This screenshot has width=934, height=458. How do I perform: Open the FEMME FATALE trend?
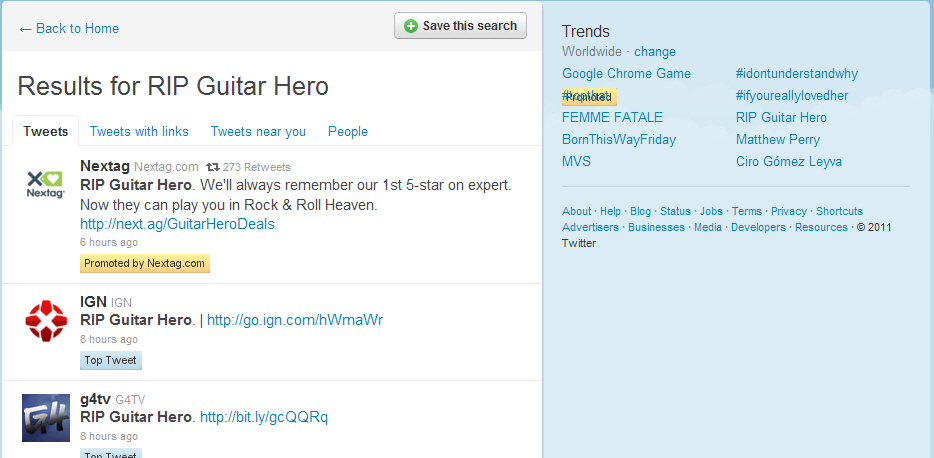coord(612,117)
